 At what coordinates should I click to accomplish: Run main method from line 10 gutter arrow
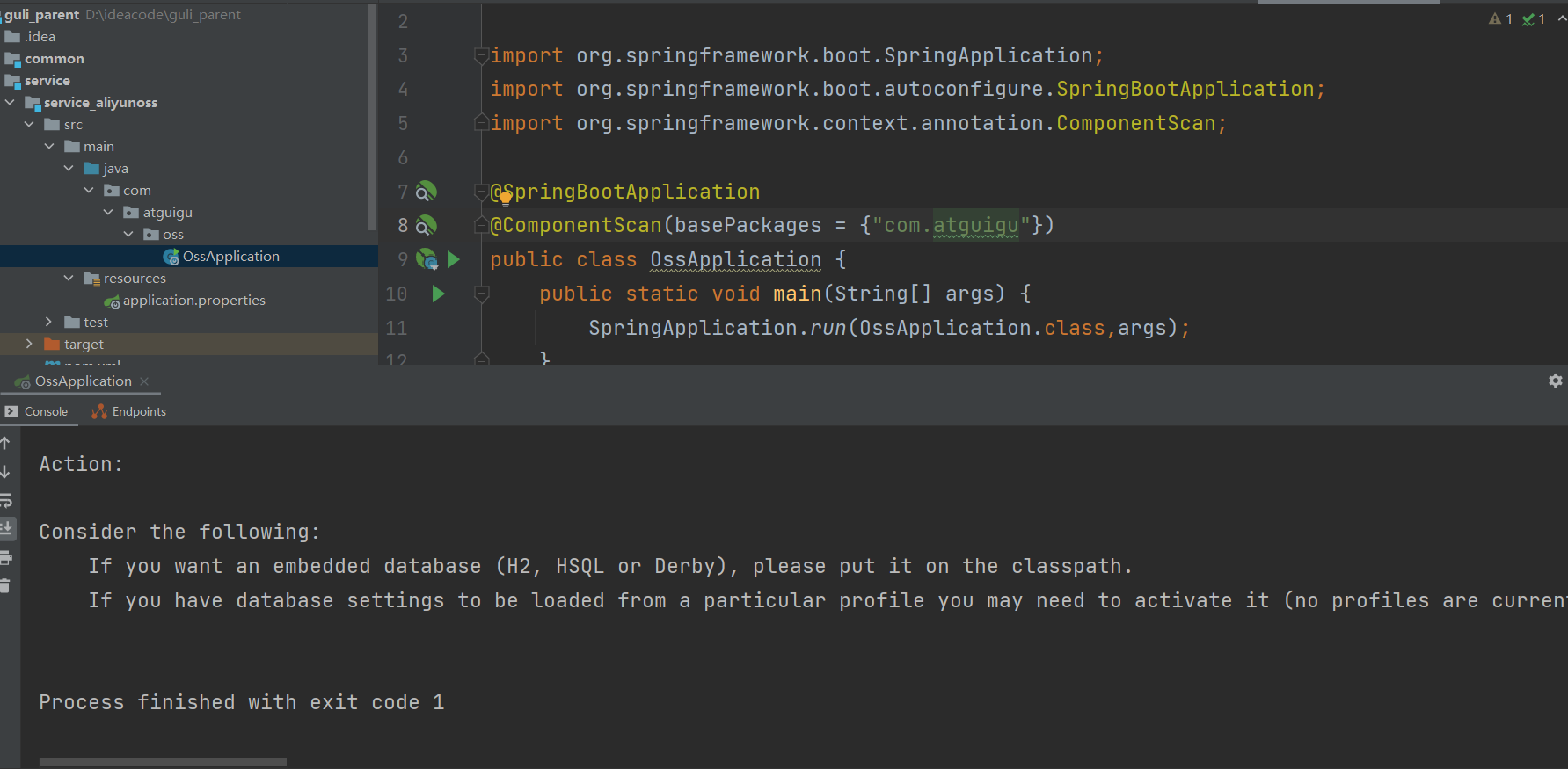click(438, 294)
